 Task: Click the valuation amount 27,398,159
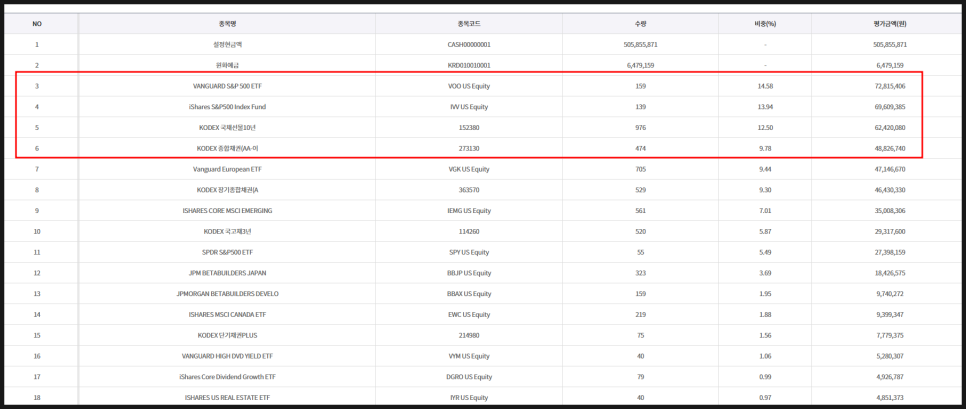point(888,253)
